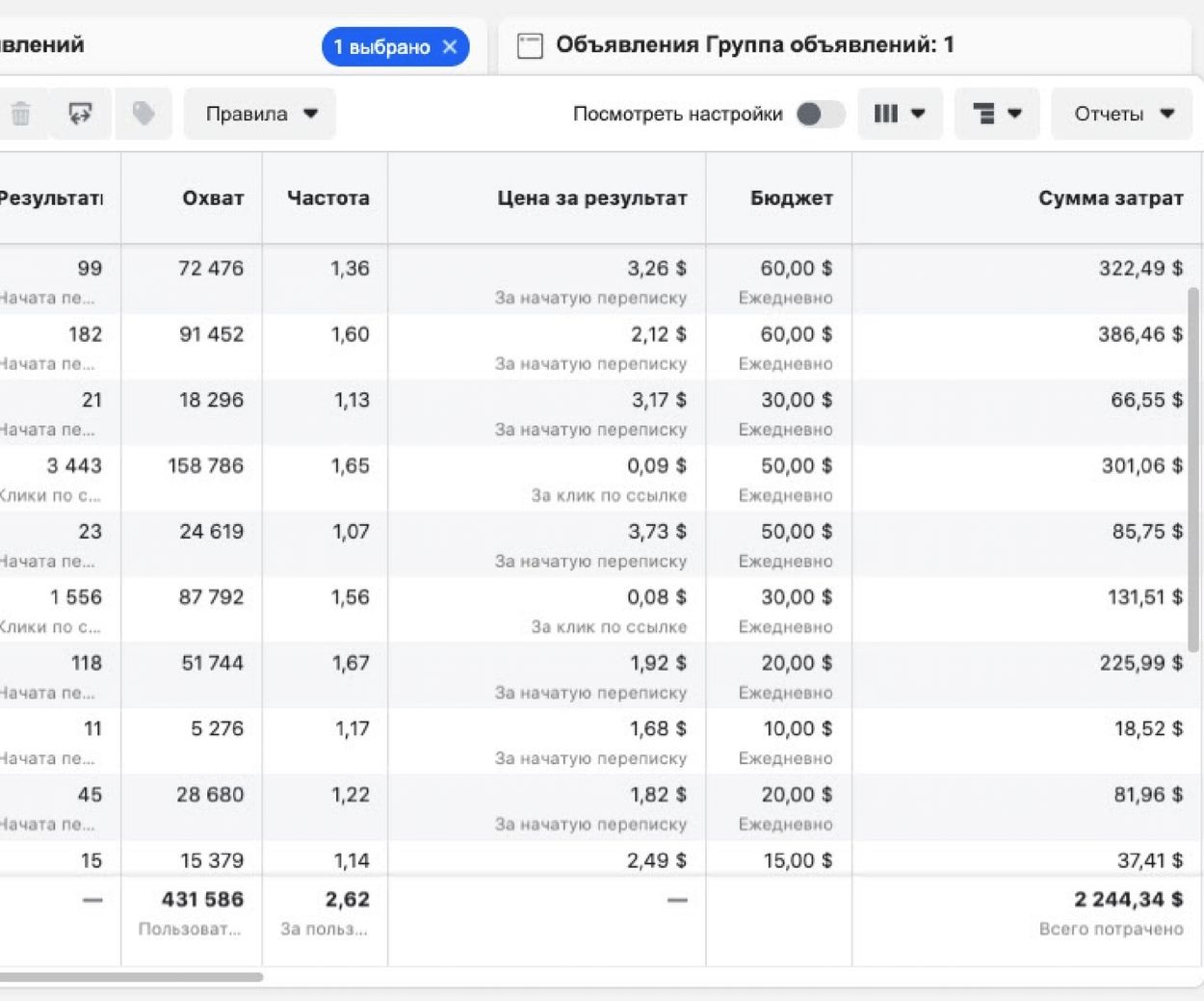Click the spend amount "18,52 $"
The image size is (1204, 1001).
coord(1149,729)
